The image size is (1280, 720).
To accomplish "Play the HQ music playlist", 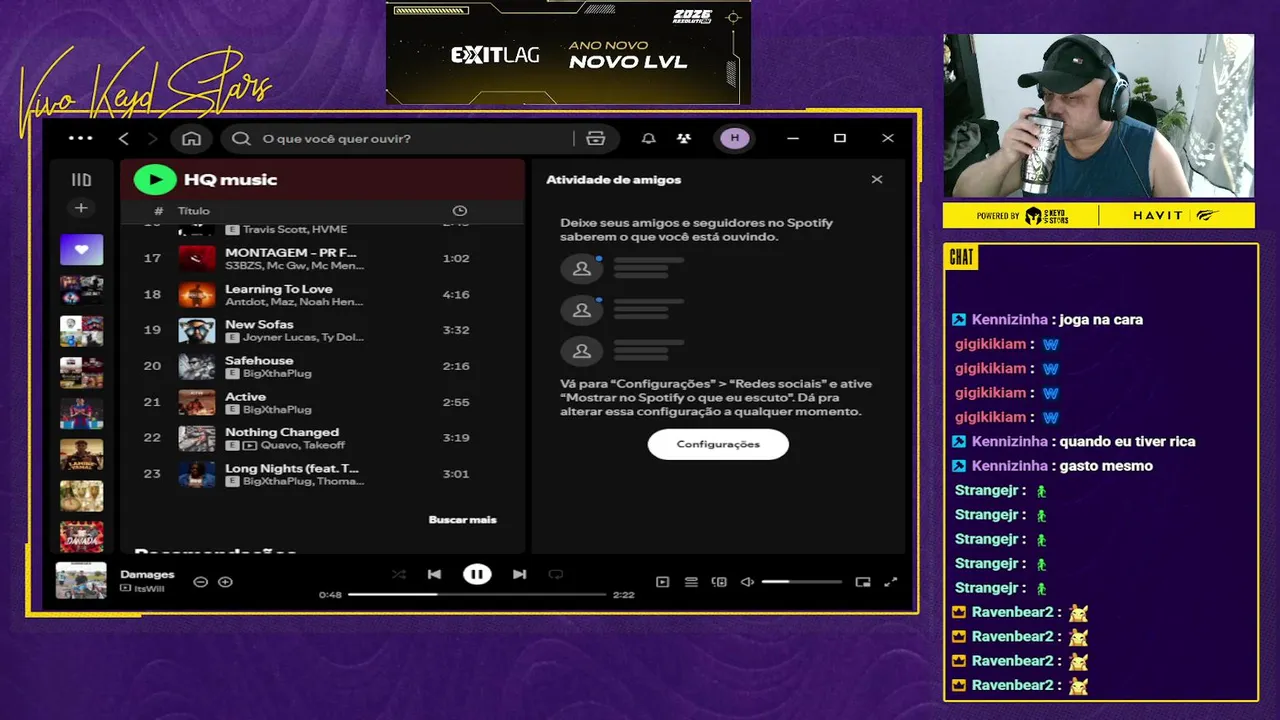I will click(x=155, y=179).
